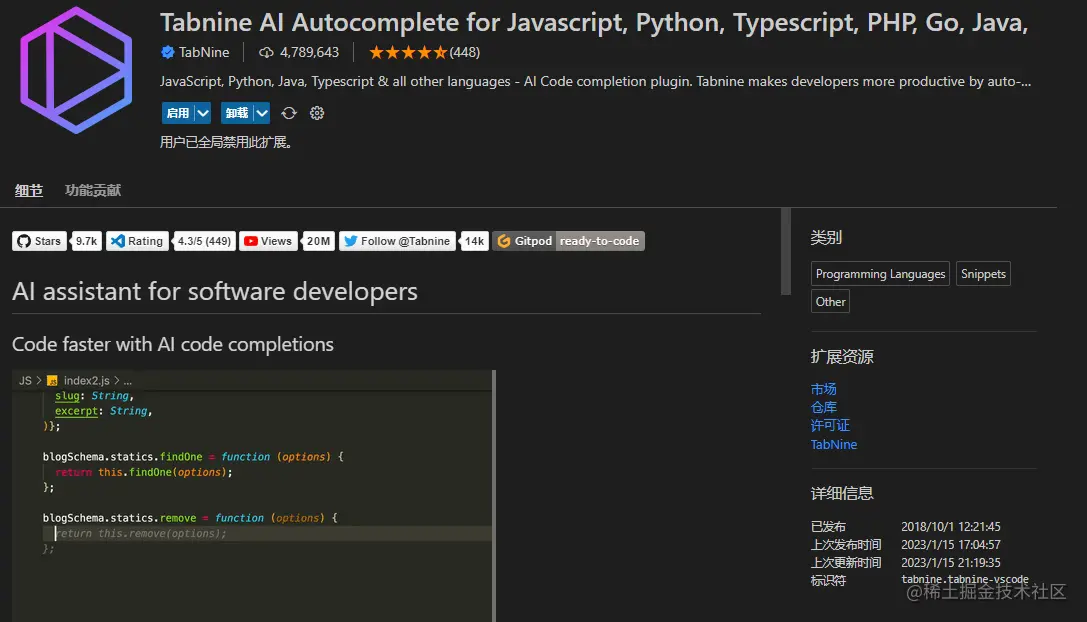The height and width of the screenshot is (622, 1087).
Task: Click the code demo GIF thumbnail
Action: (252, 496)
